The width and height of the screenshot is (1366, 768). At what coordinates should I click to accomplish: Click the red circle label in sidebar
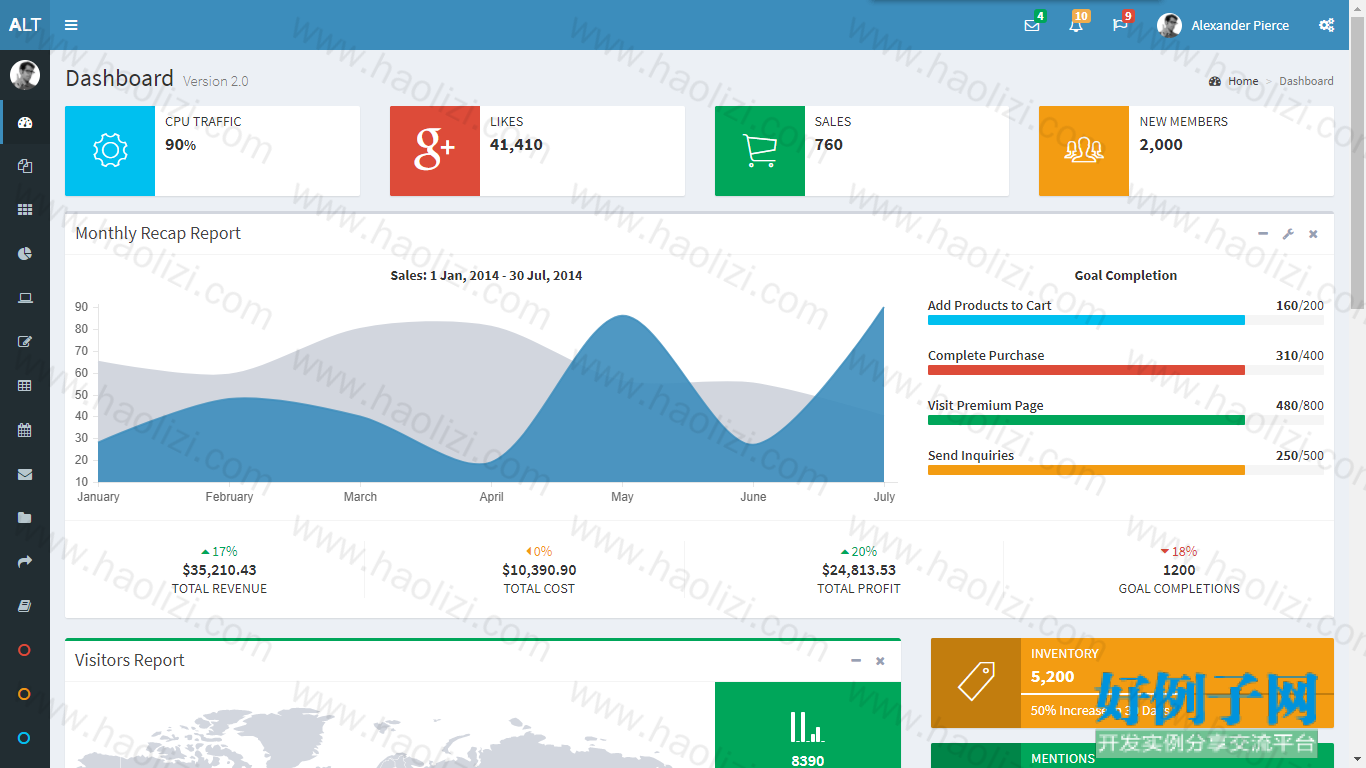tap(25, 650)
